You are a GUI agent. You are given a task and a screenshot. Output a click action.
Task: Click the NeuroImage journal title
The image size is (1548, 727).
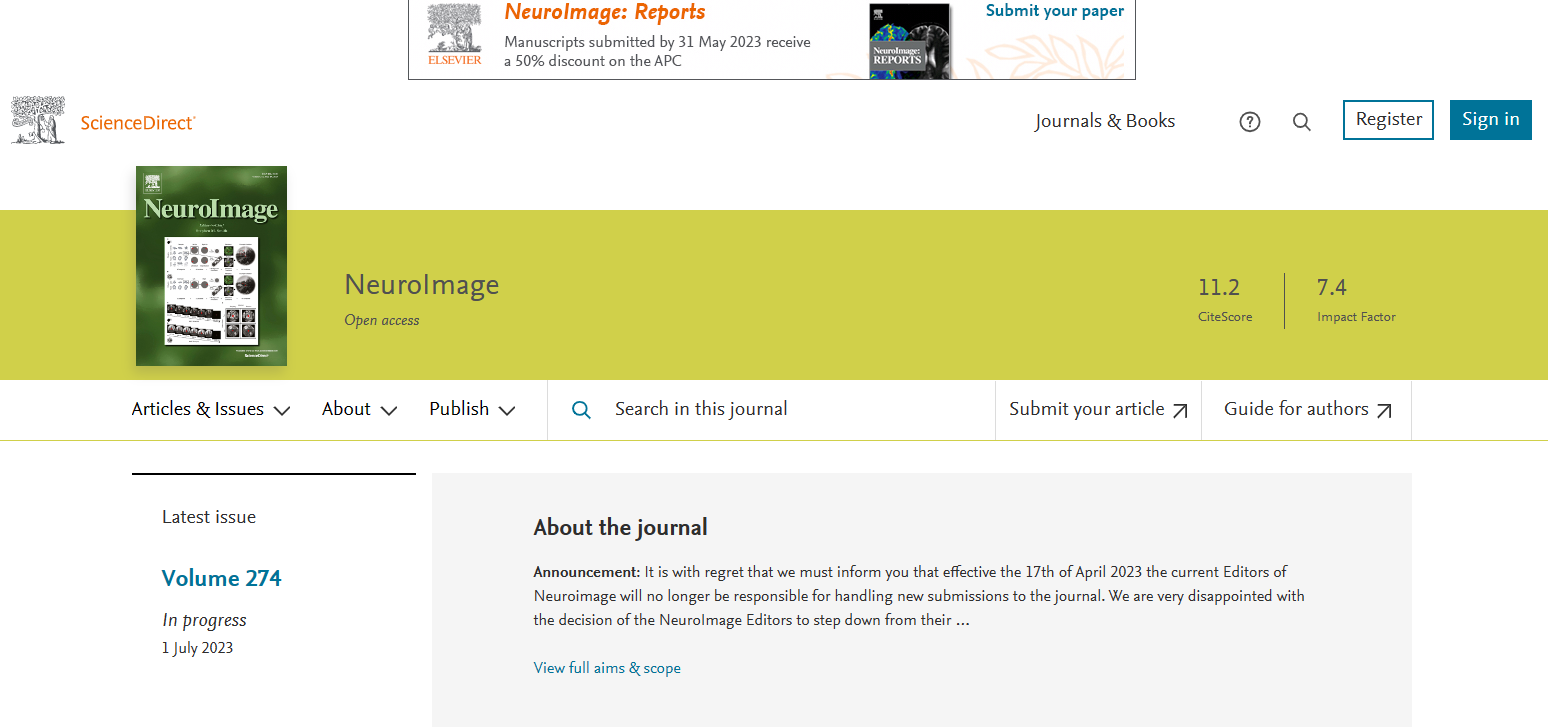422,285
